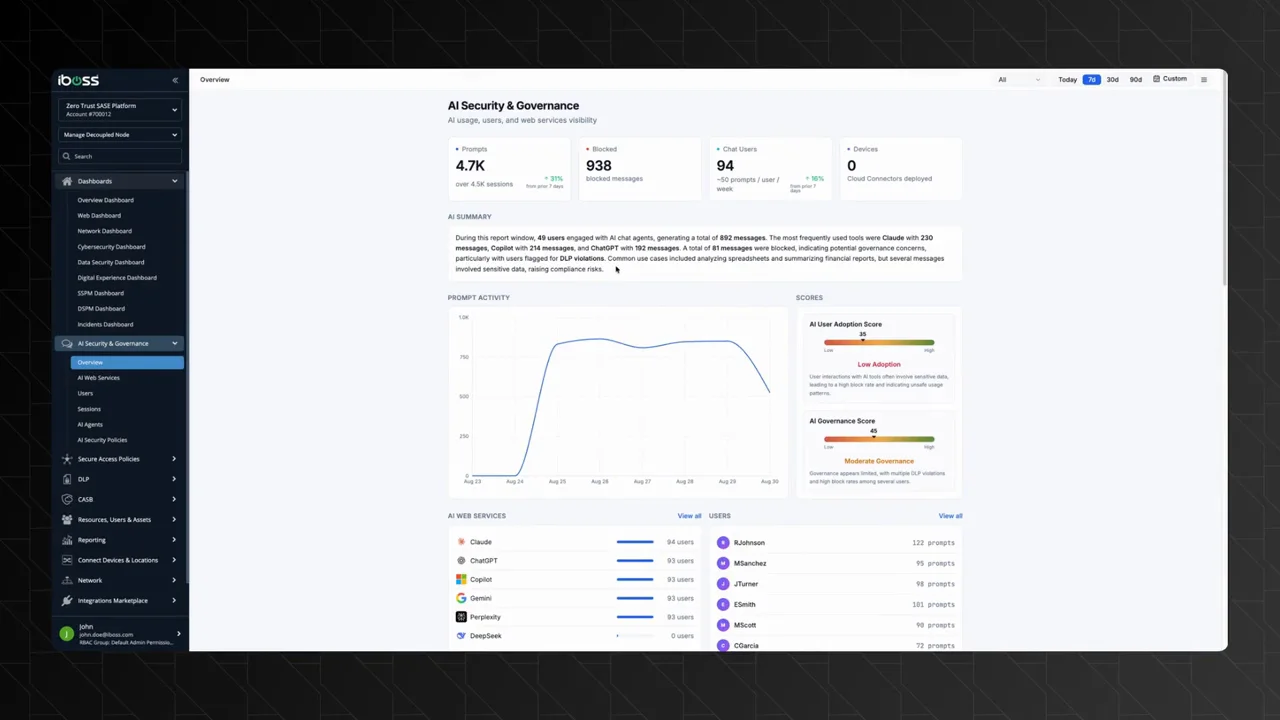Screen dimensions: 1280x720
Task: Click MSanchez's user avatar
Action: [x=723, y=563]
